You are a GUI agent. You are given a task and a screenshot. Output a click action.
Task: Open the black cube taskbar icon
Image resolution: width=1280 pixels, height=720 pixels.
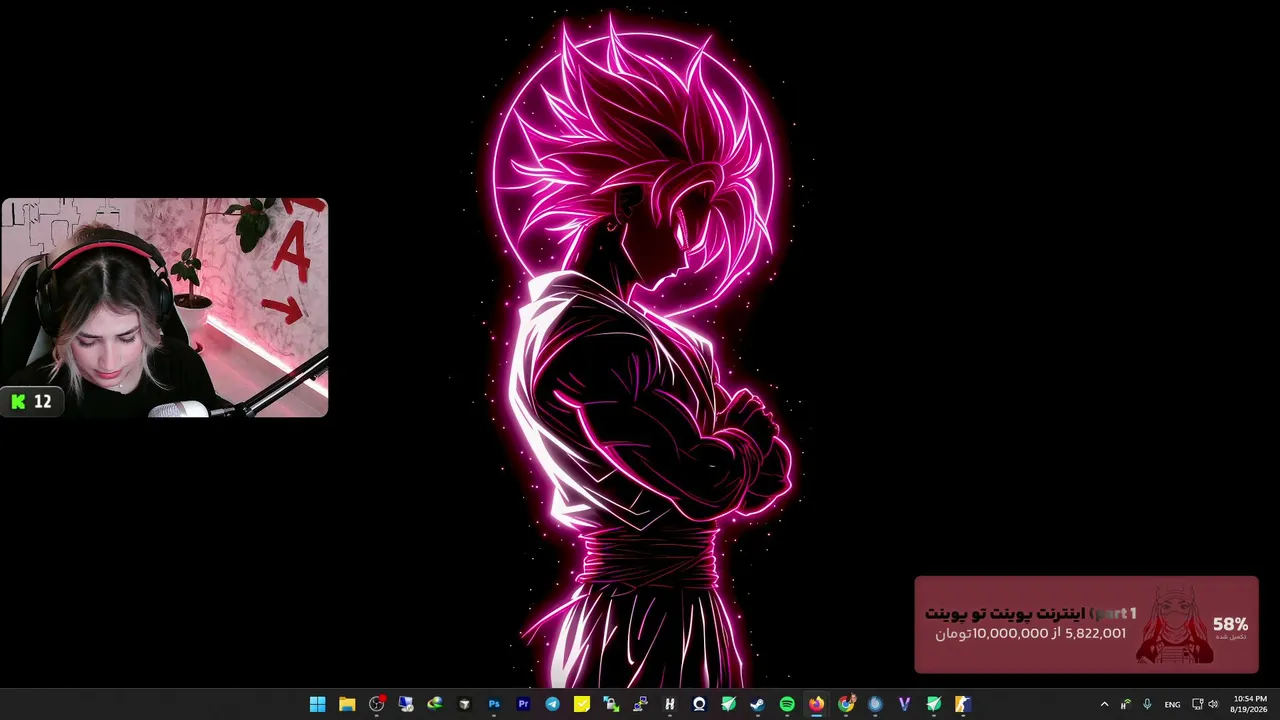click(x=464, y=704)
